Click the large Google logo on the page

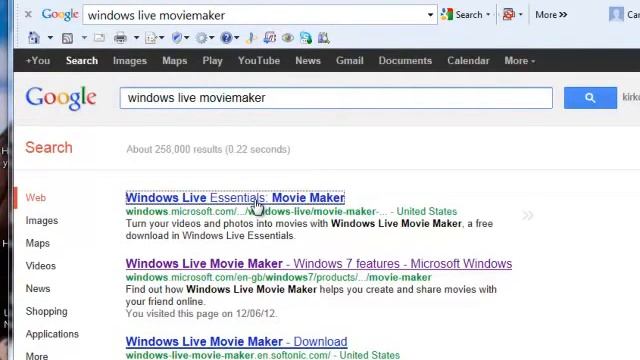[x=61, y=98]
